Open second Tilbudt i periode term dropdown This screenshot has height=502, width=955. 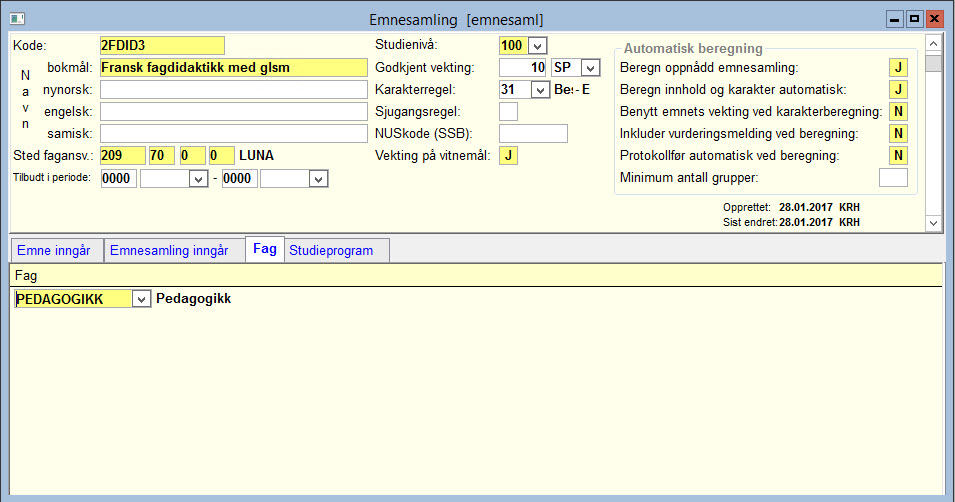[319, 179]
